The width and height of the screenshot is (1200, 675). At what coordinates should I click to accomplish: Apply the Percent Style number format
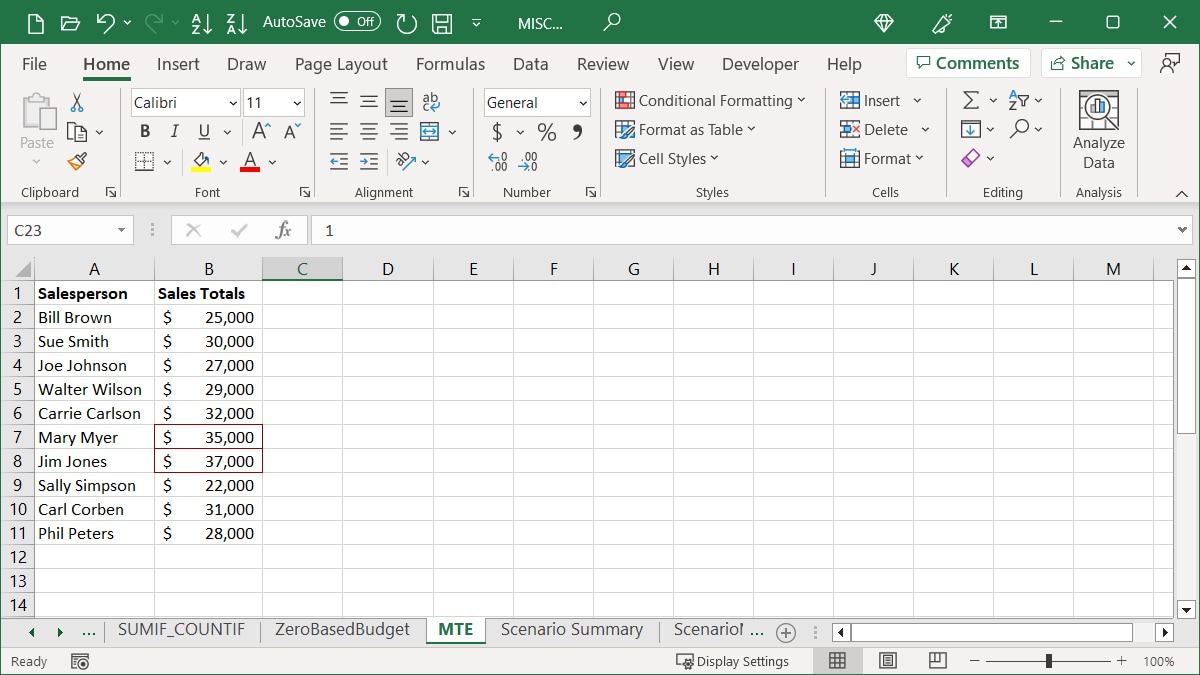pos(546,130)
